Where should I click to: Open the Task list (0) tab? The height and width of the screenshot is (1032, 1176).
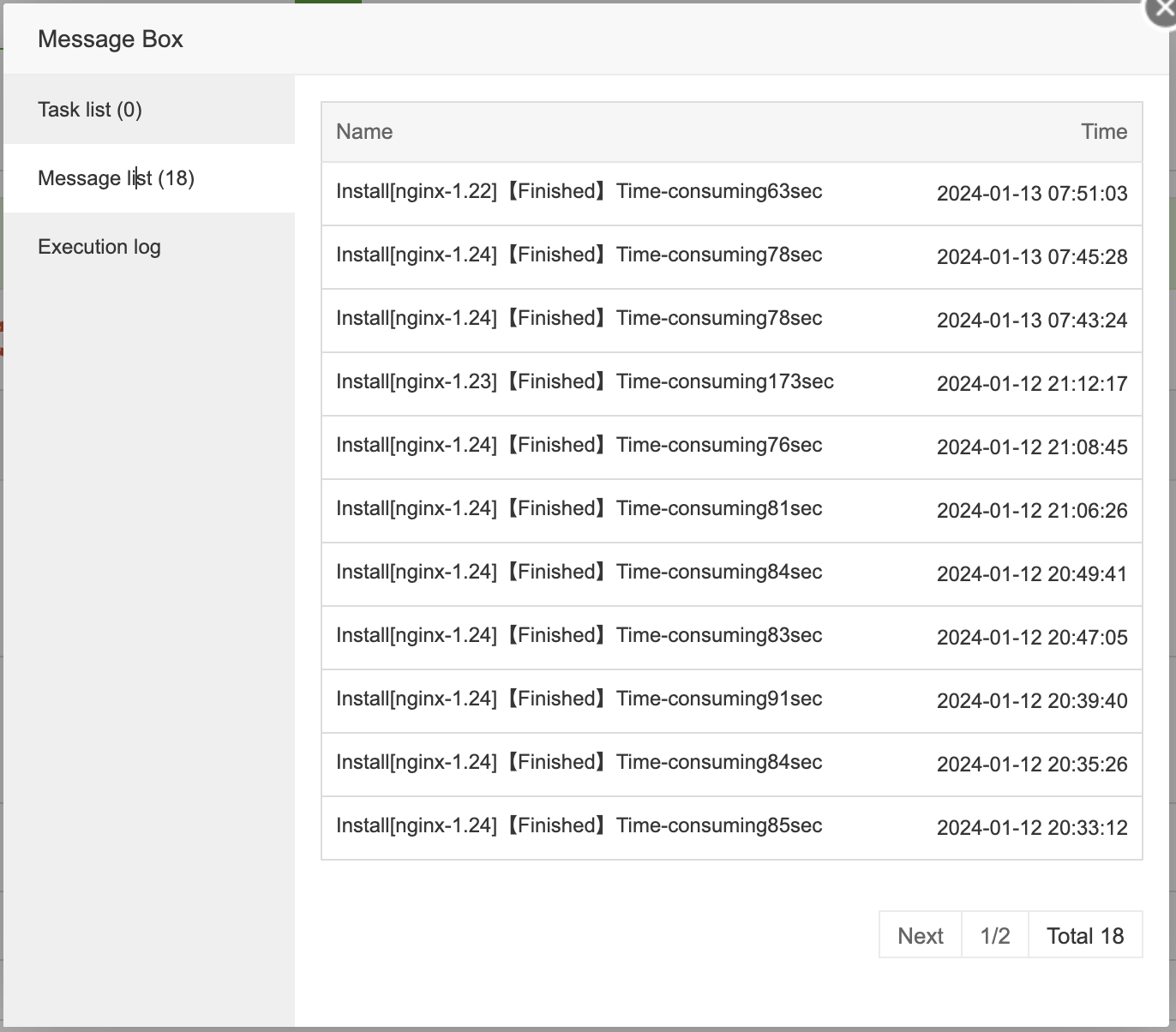[x=90, y=110]
